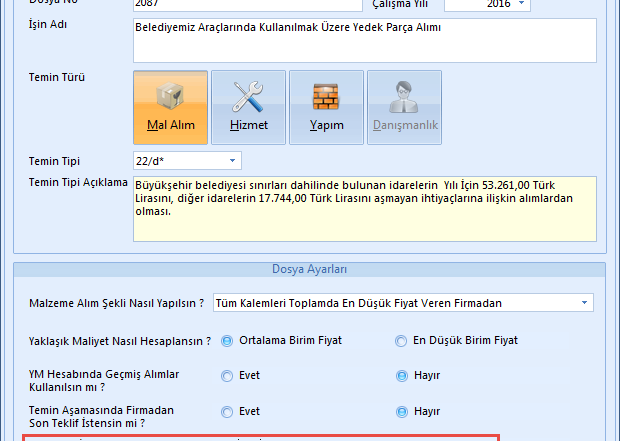The width and height of the screenshot is (620, 441).
Task: Choose the Hizmet wrench and screwdriver icon
Action: tap(248, 97)
